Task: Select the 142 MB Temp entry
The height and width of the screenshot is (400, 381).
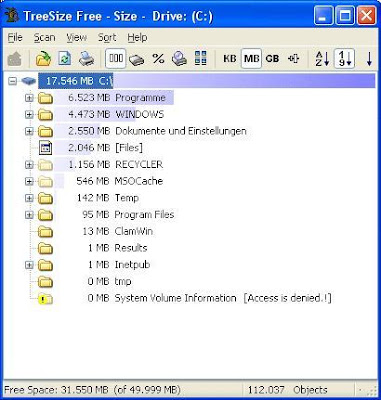Action: (108, 198)
